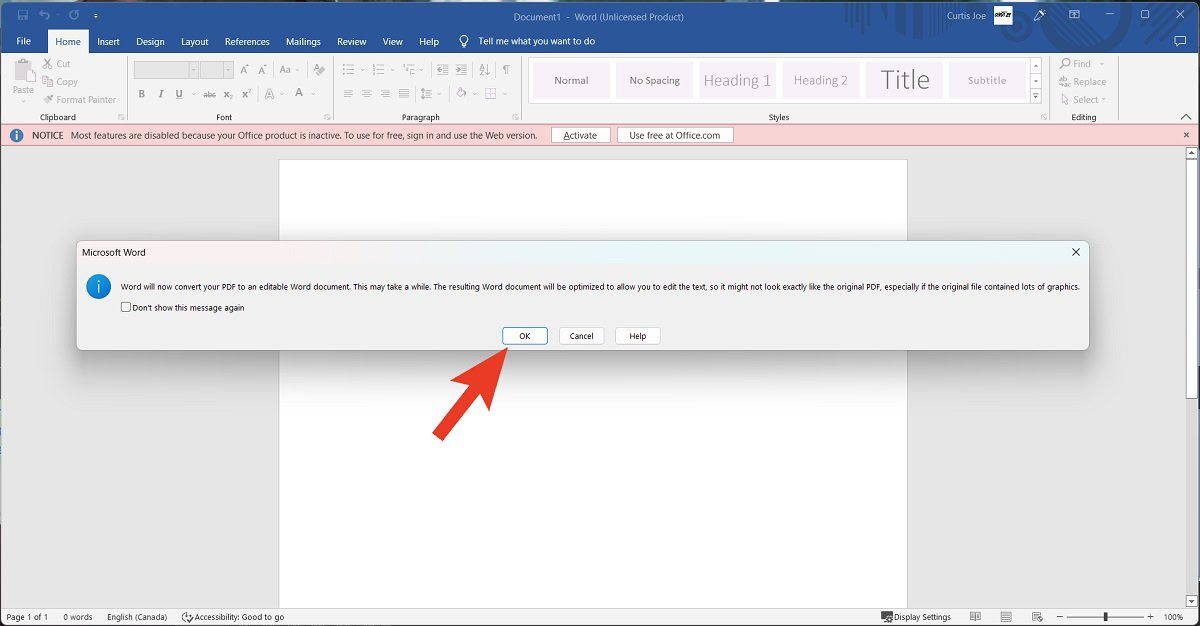Click OK in the Microsoft Word dialog

coord(524,336)
